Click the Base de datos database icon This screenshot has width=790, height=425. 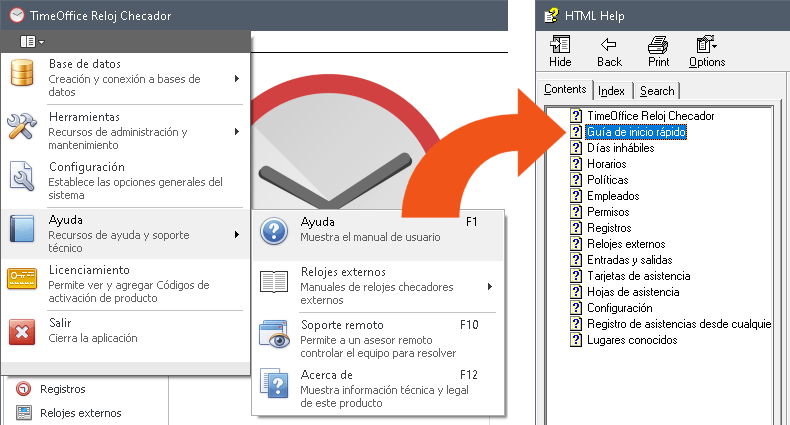click(22, 77)
